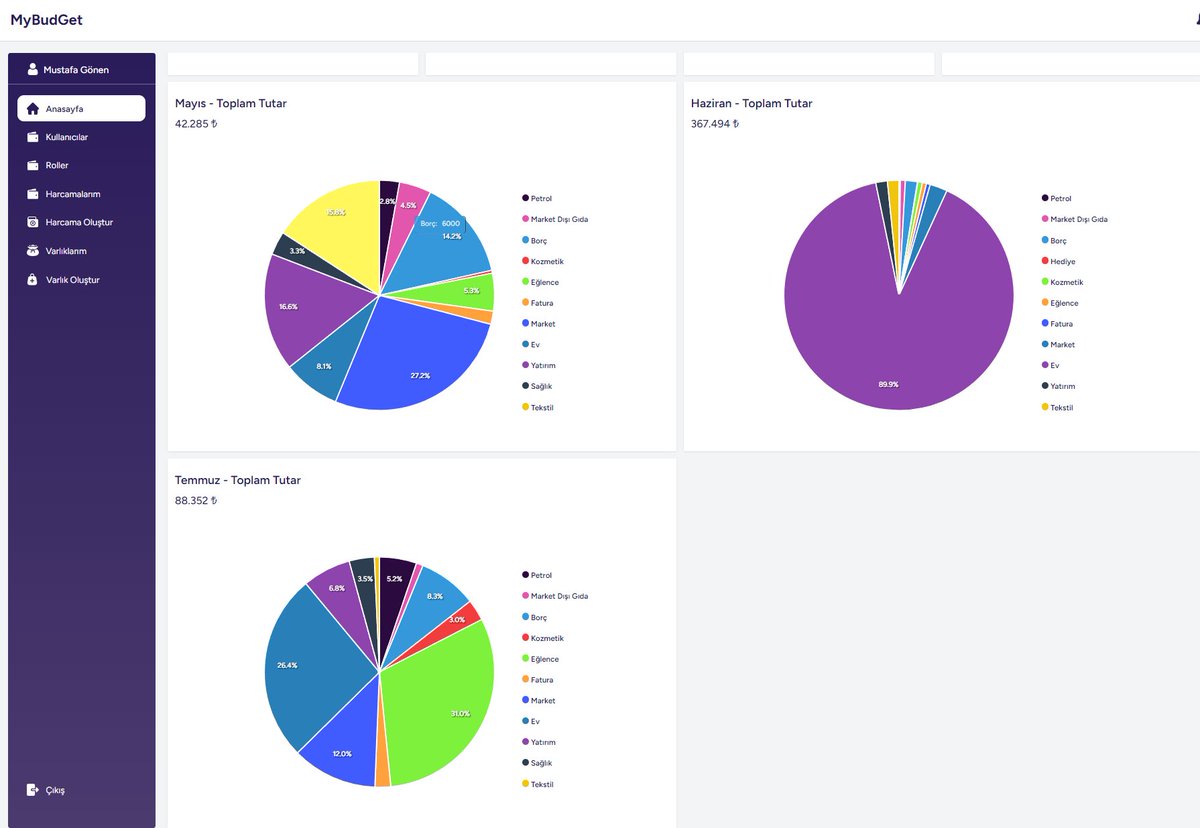Toggle Eğlence legend in Temmuz chart

(x=540, y=659)
